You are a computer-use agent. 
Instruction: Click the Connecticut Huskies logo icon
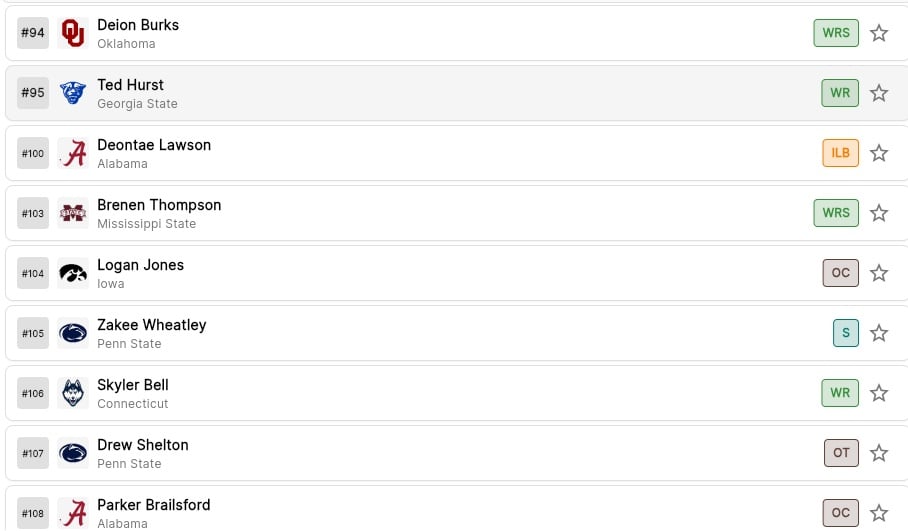coord(73,393)
